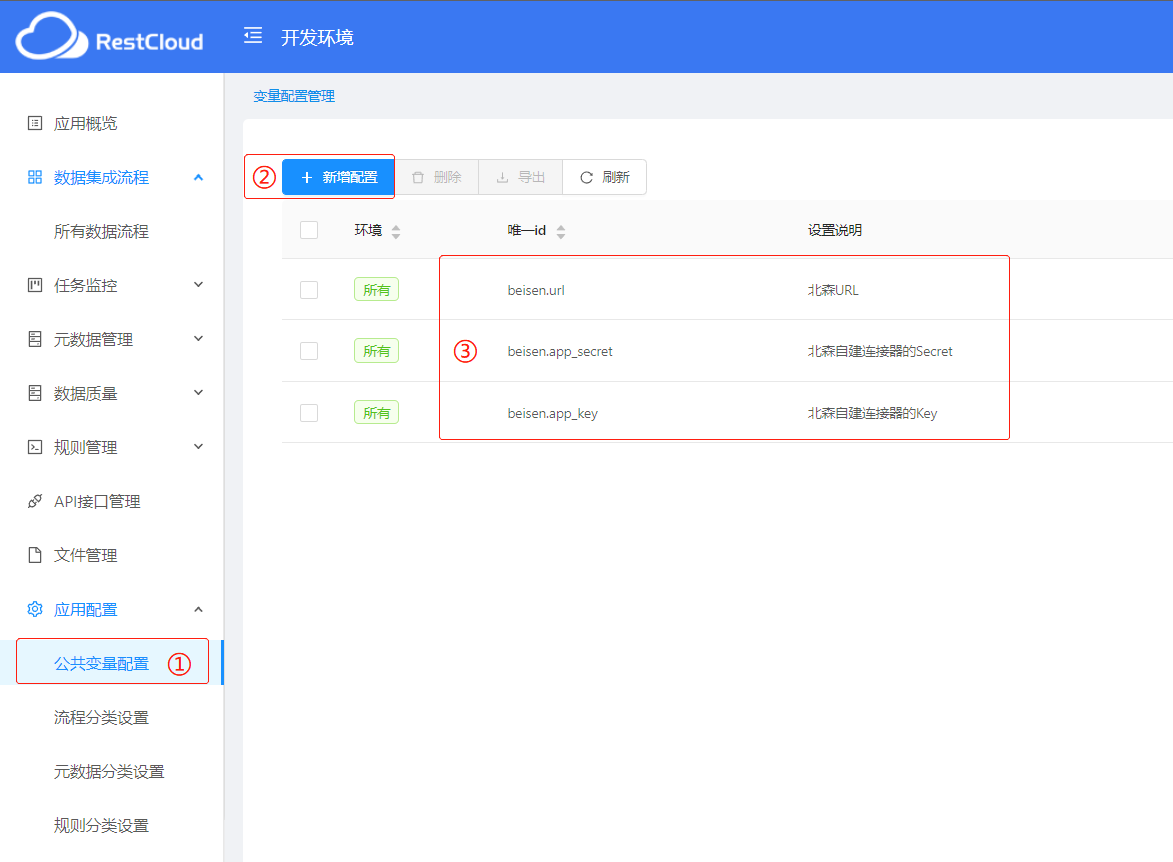
Task: Expand the 元数据管理 menu chevron
Action: pos(198,339)
